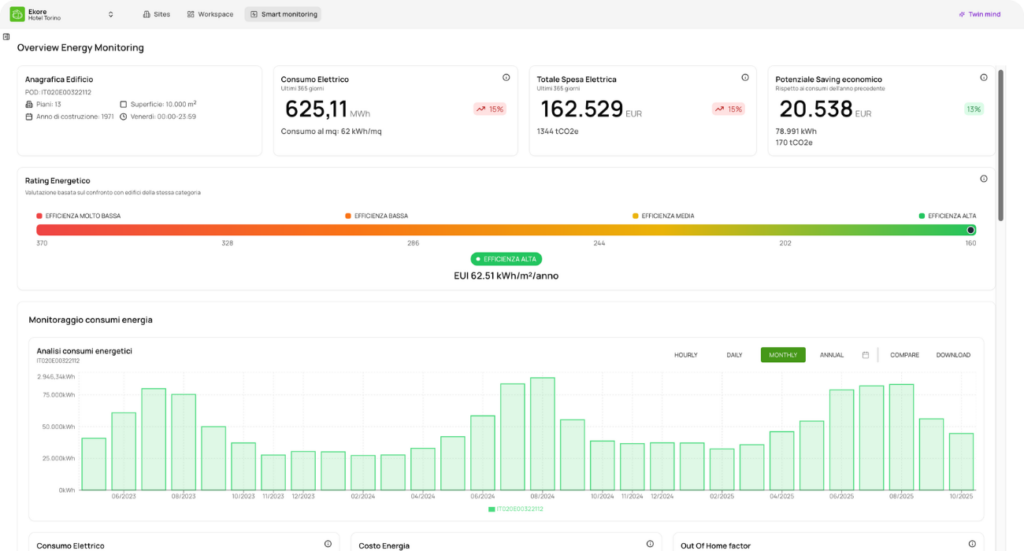Open the Twin mind link

click(980, 14)
